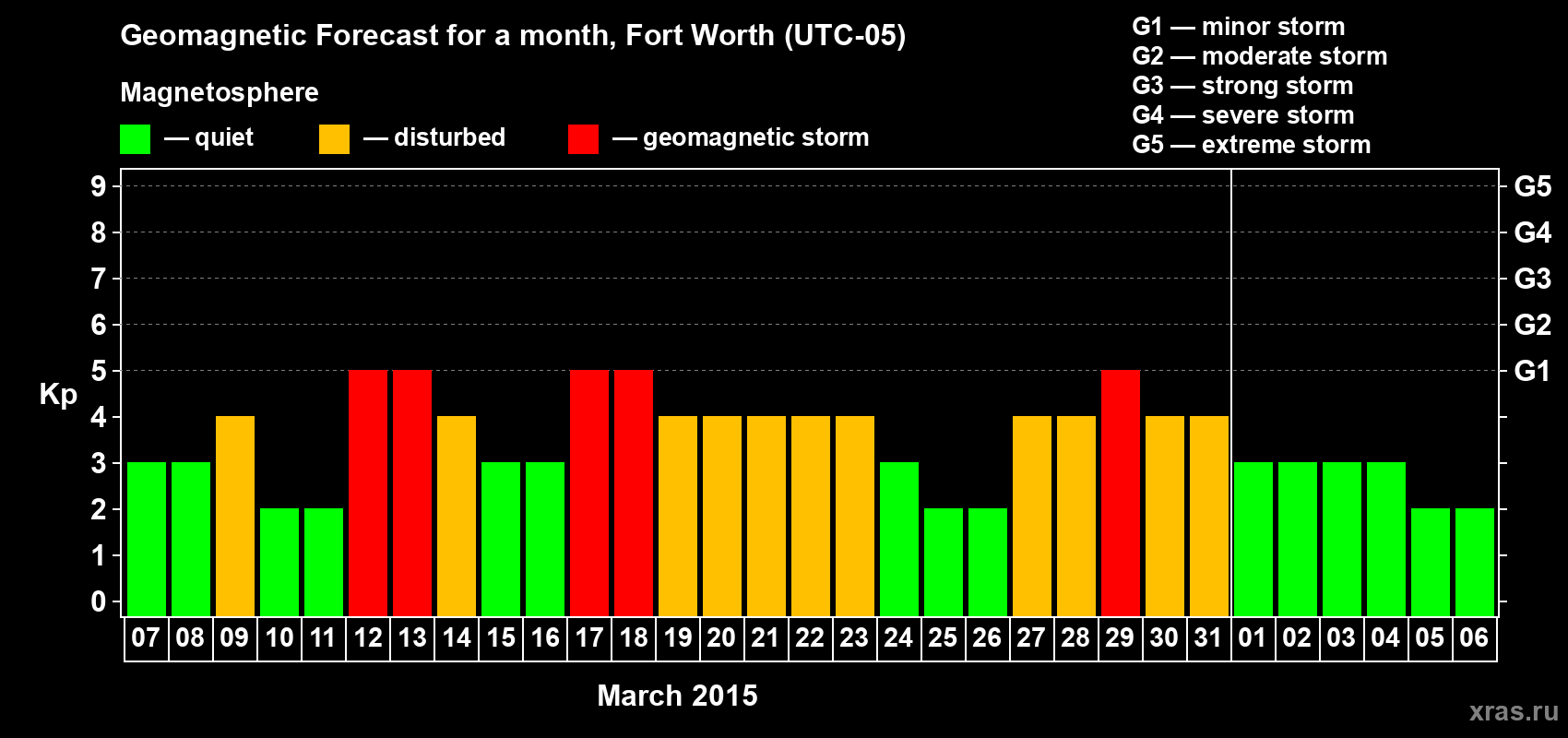
Task: Click date label 30 on the axis
Action: tap(1164, 637)
